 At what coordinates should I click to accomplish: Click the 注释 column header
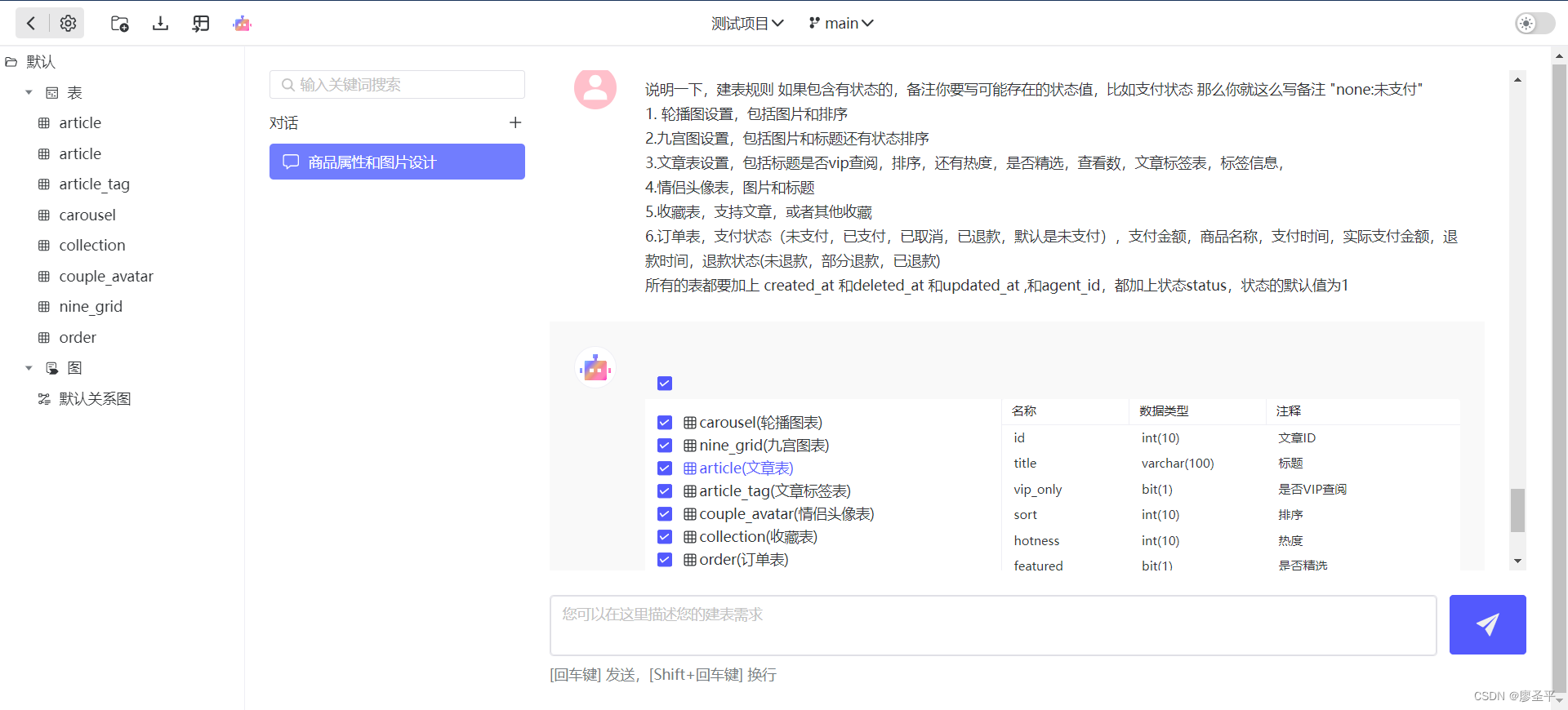pyautogui.click(x=1289, y=411)
